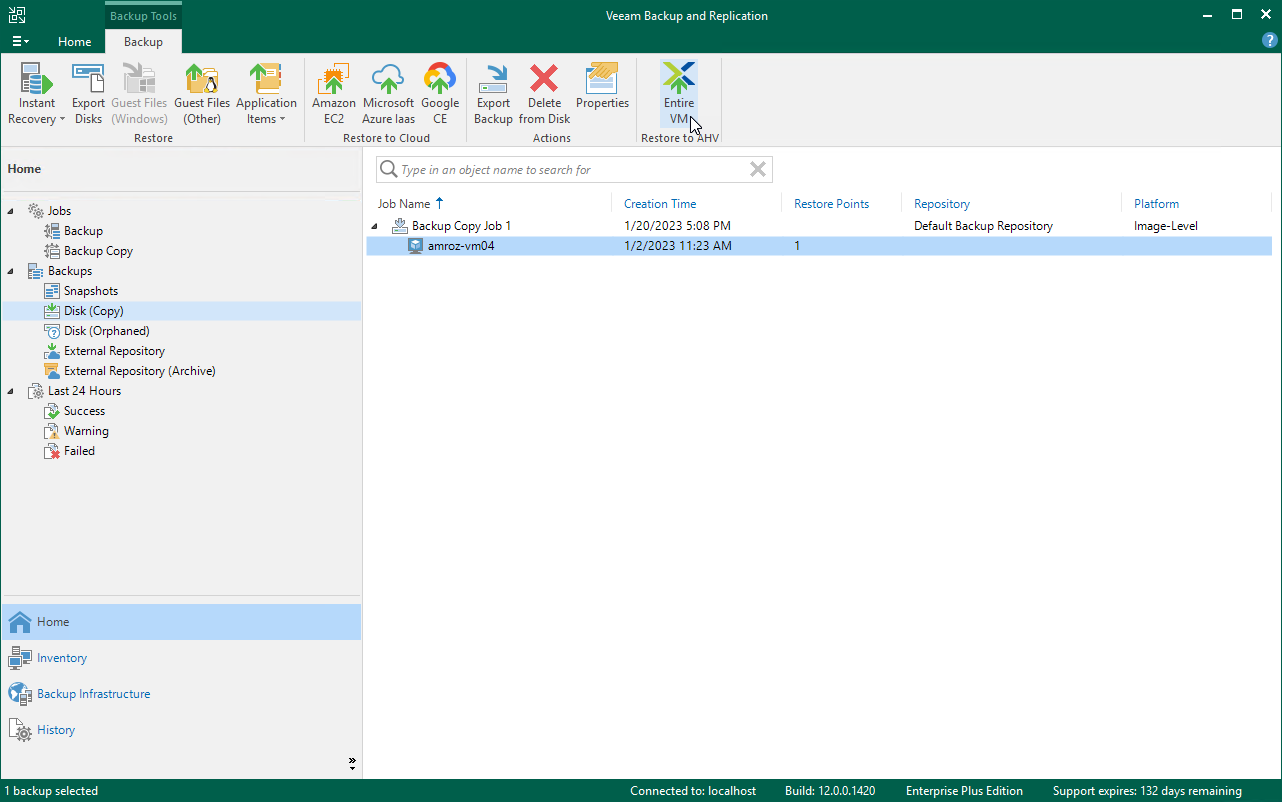Collapse Backup Copy Job 1 row
This screenshot has width=1282, height=802.
(x=375, y=226)
